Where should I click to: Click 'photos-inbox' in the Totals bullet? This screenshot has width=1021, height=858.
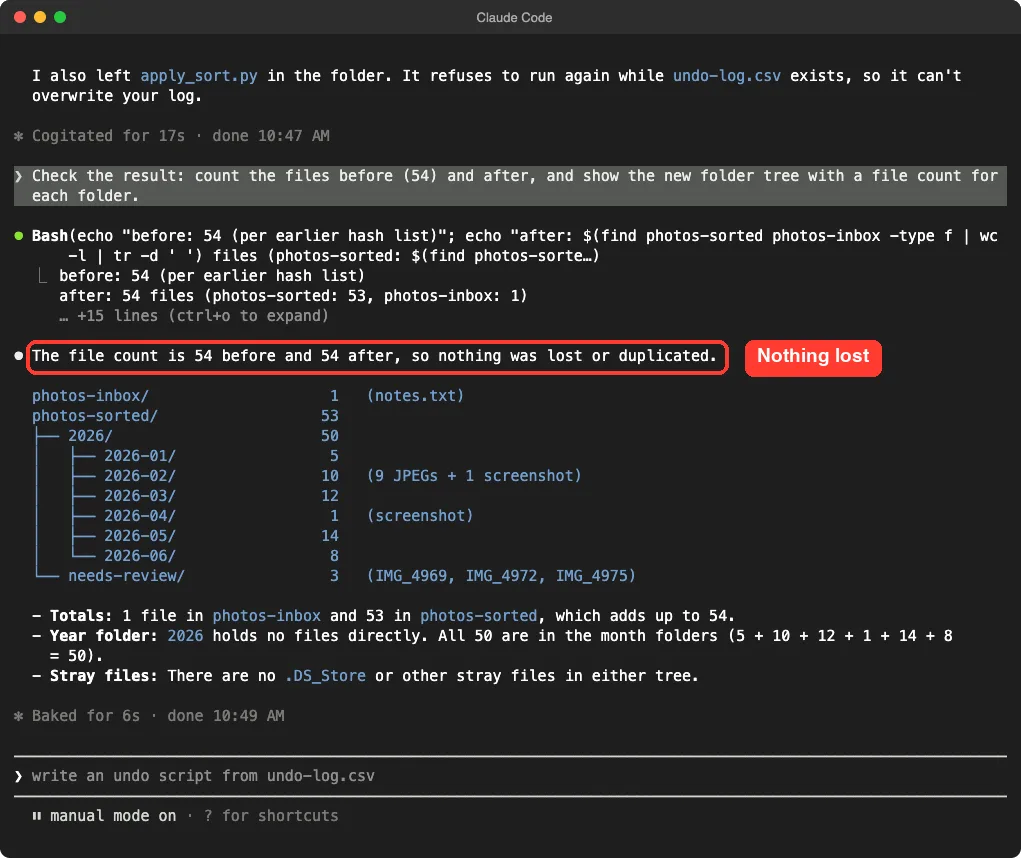pos(266,616)
